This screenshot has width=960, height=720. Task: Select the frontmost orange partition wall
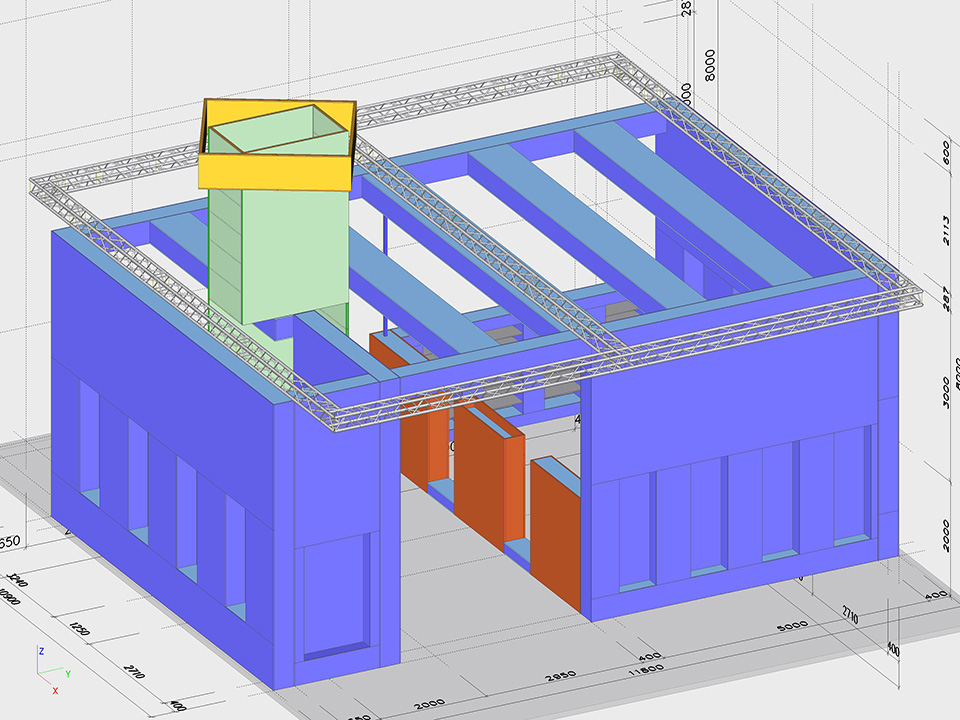[555, 530]
